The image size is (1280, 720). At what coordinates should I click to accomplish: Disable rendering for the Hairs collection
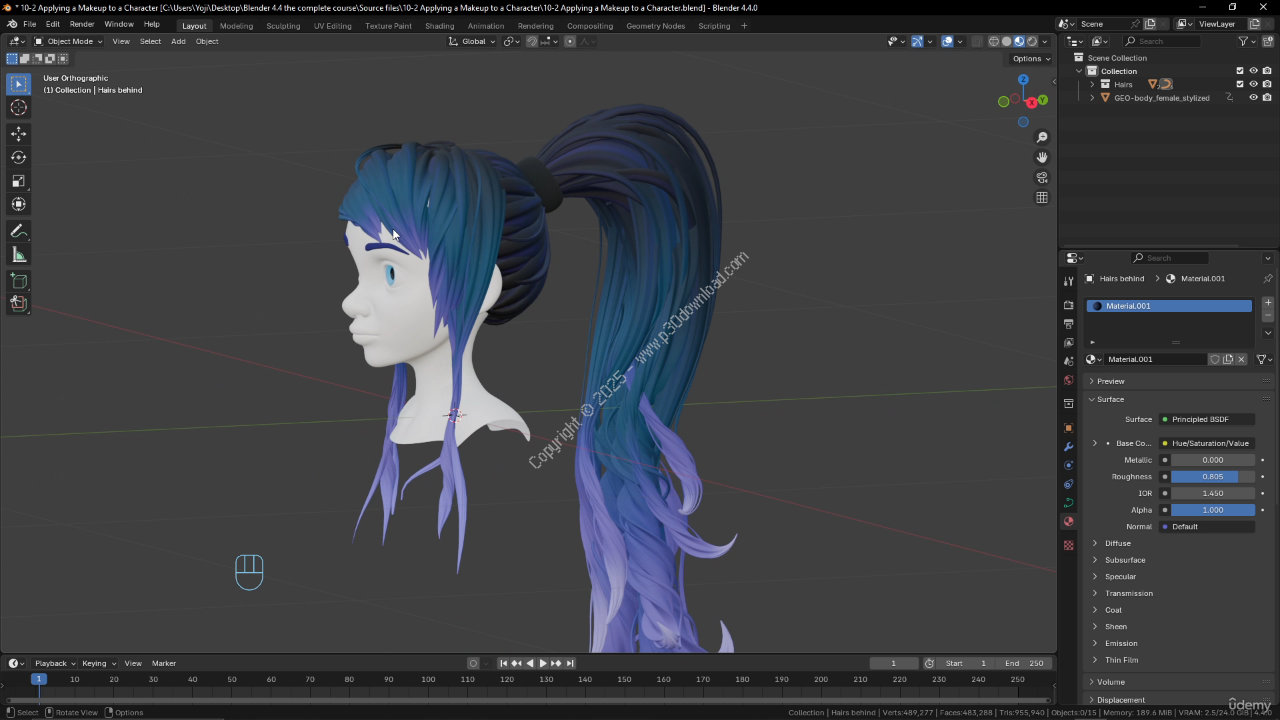coord(1267,84)
